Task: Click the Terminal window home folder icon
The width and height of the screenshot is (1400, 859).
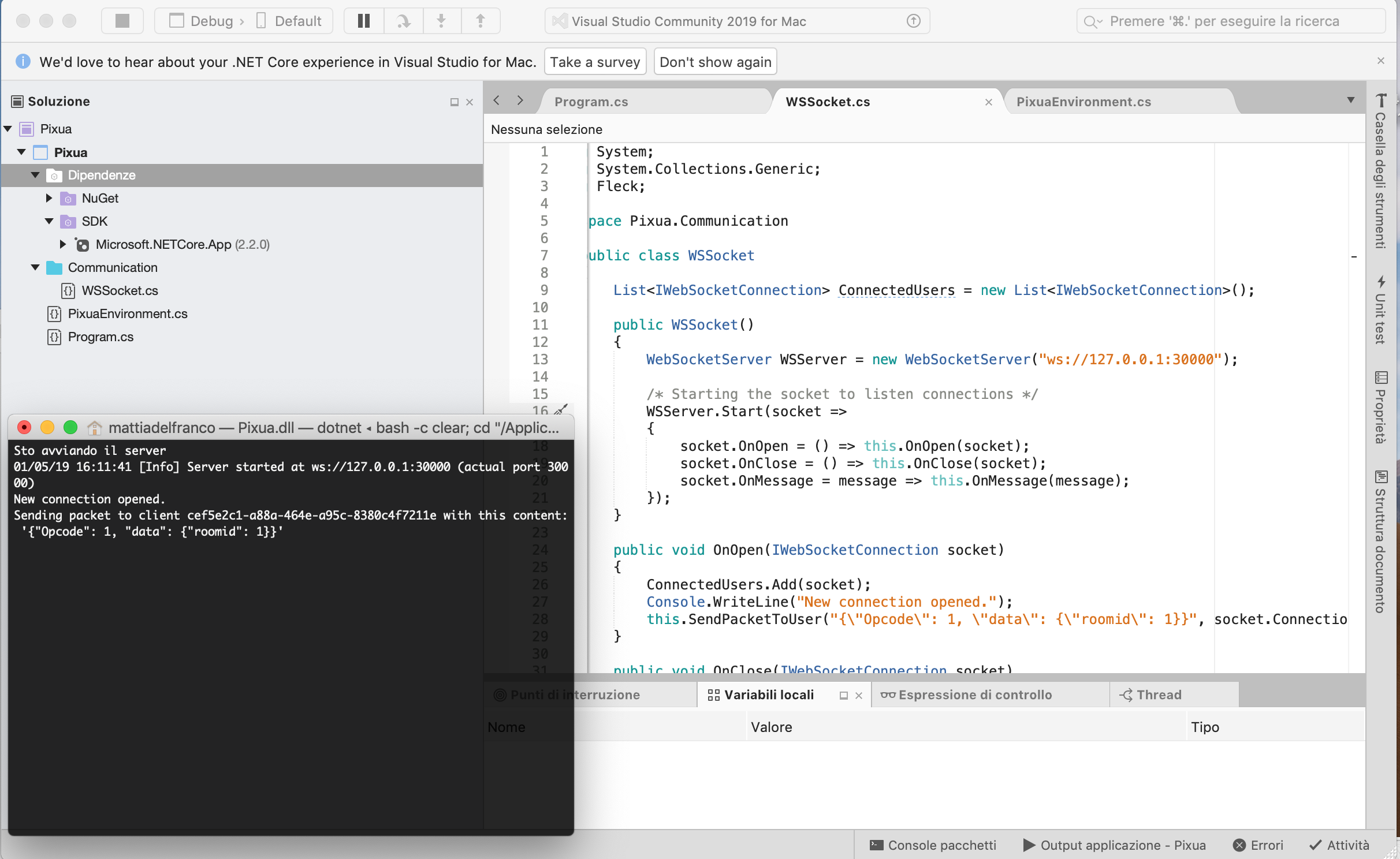Action: pyautogui.click(x=94, y=428)
